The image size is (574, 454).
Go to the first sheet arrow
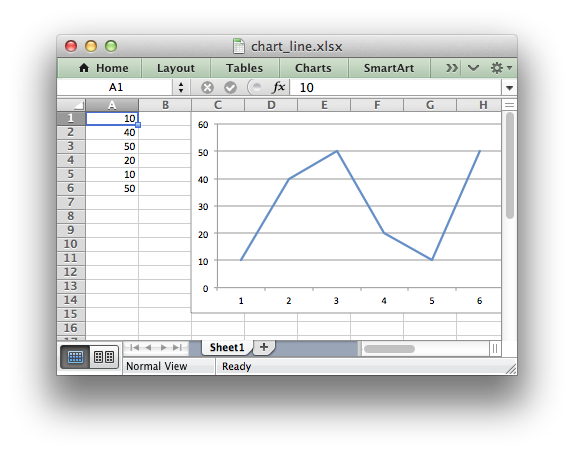click(x=134, y=347)
